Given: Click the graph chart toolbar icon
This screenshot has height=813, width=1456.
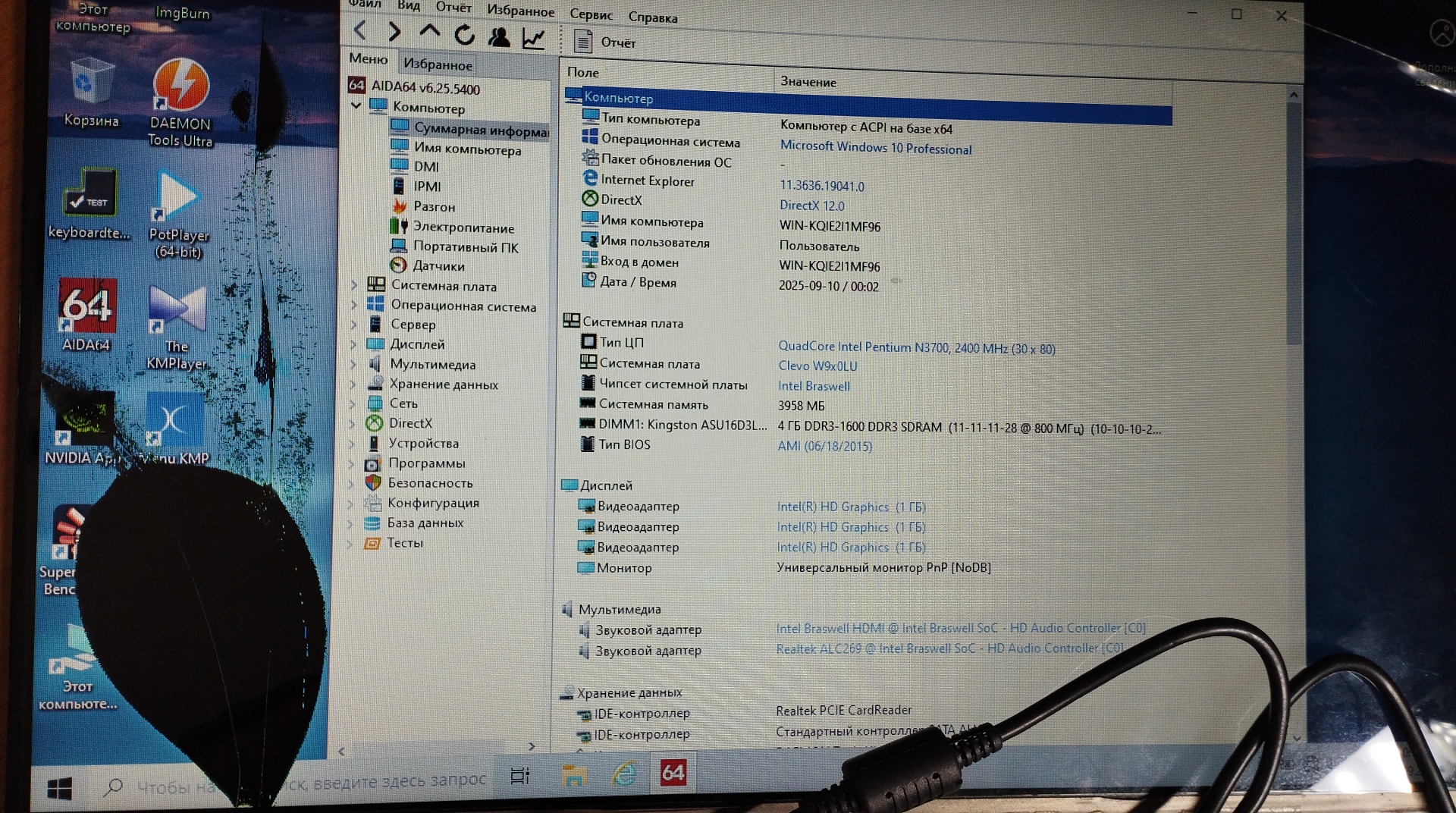Looking at the screenshot, I should click(x=534, y=39).
